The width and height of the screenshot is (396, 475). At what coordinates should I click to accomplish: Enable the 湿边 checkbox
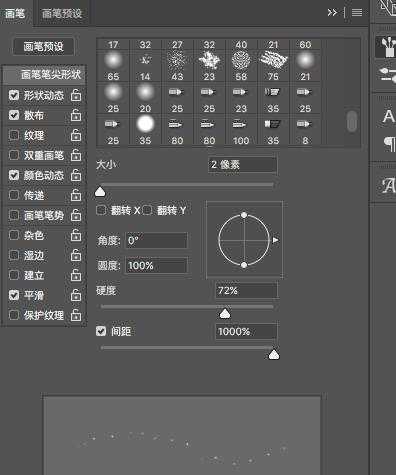[x=14, y=255]
